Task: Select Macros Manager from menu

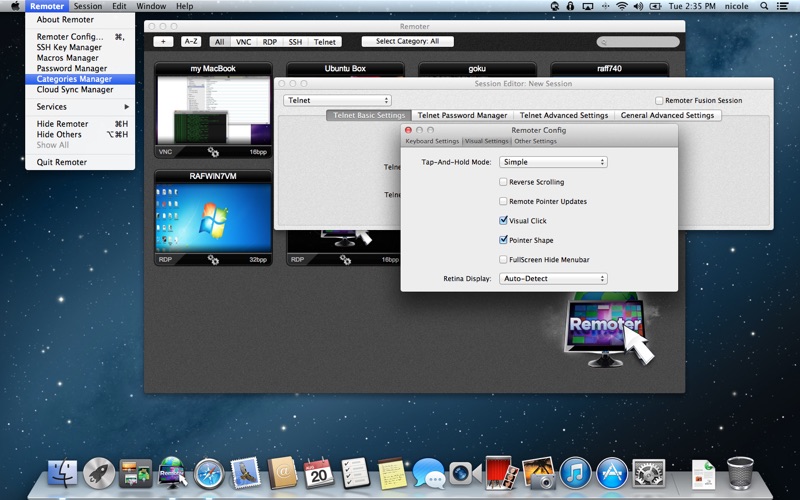Action: coord(80,58)
